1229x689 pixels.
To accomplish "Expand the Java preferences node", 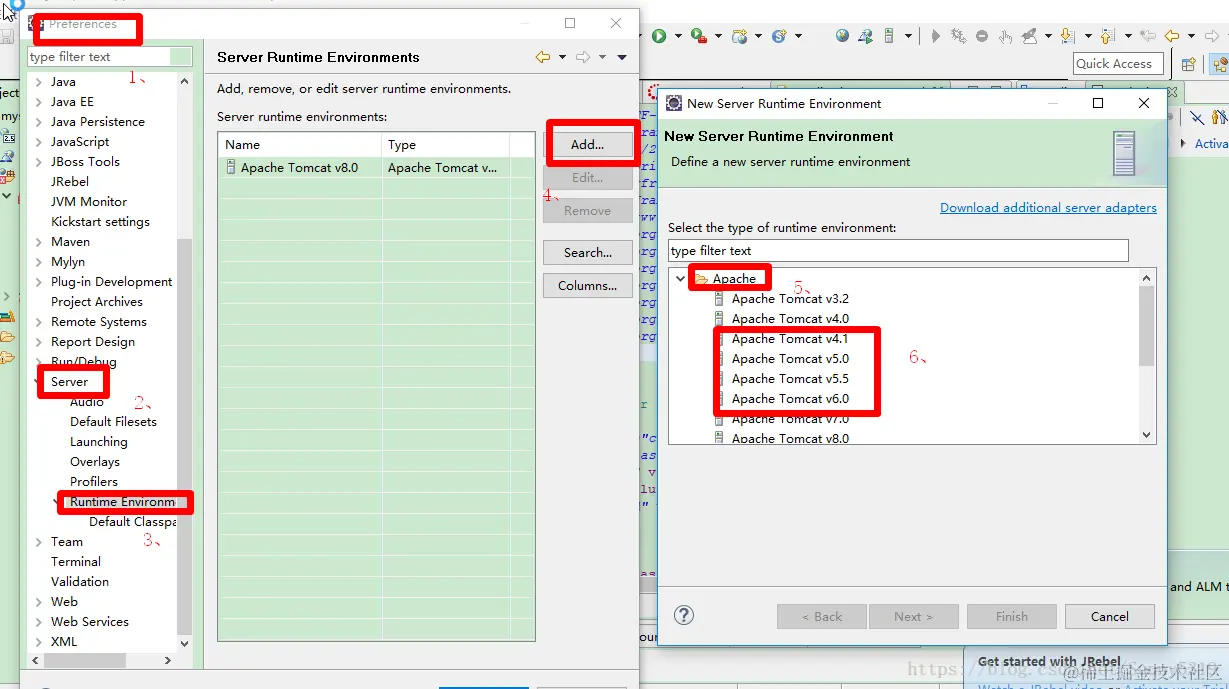I will click(38, 82).
